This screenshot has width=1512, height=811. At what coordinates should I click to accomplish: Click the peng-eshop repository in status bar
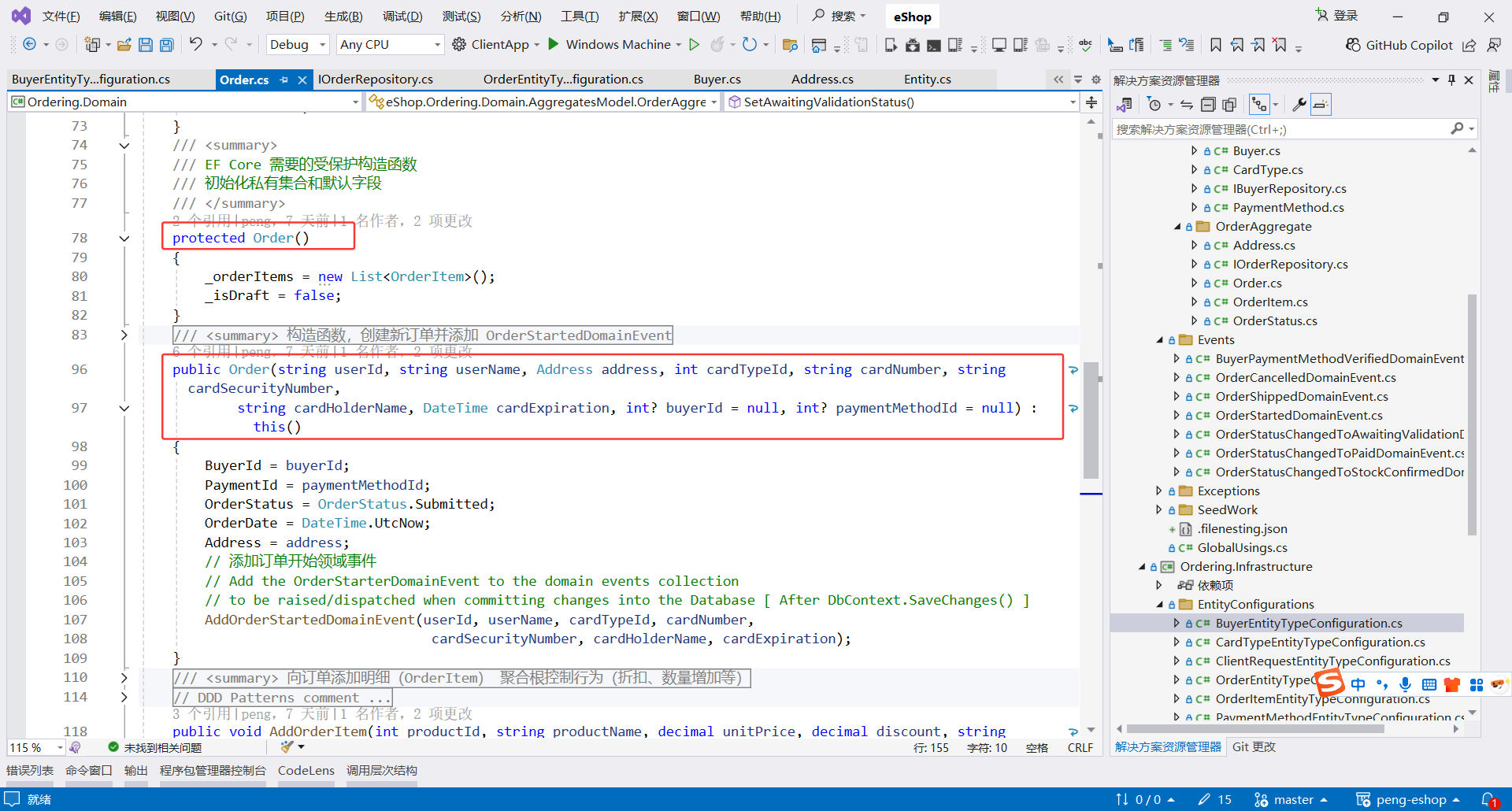click(x=1410, y=800)
